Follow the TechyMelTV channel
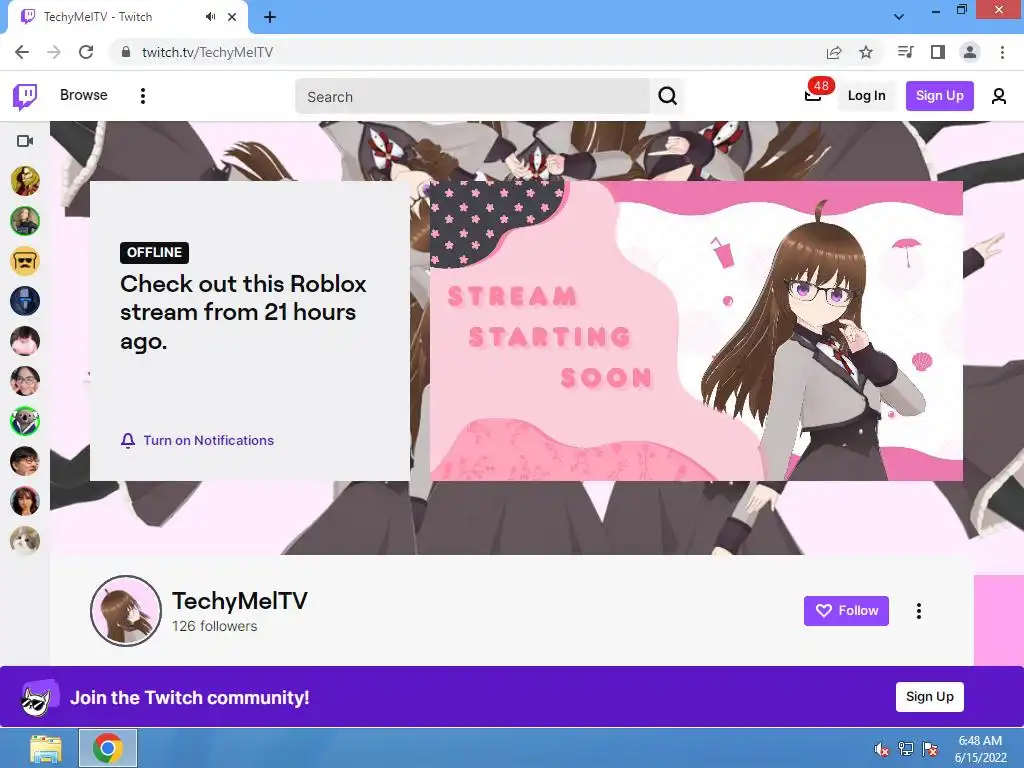Screen dimensions: 1024x768 pos(846,611)
